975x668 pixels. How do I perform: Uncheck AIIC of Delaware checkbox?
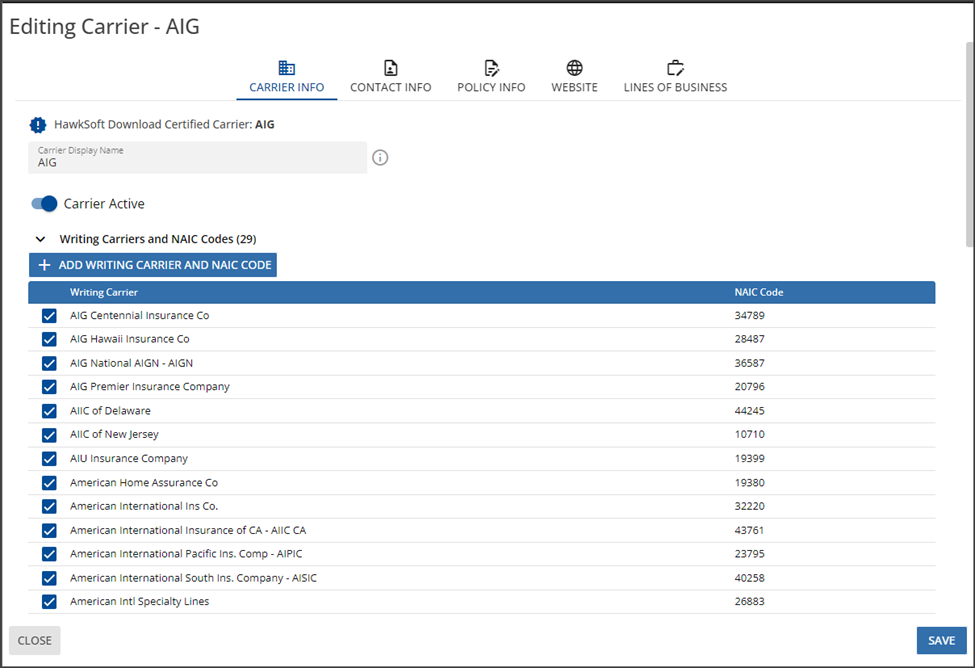point(49,411)
